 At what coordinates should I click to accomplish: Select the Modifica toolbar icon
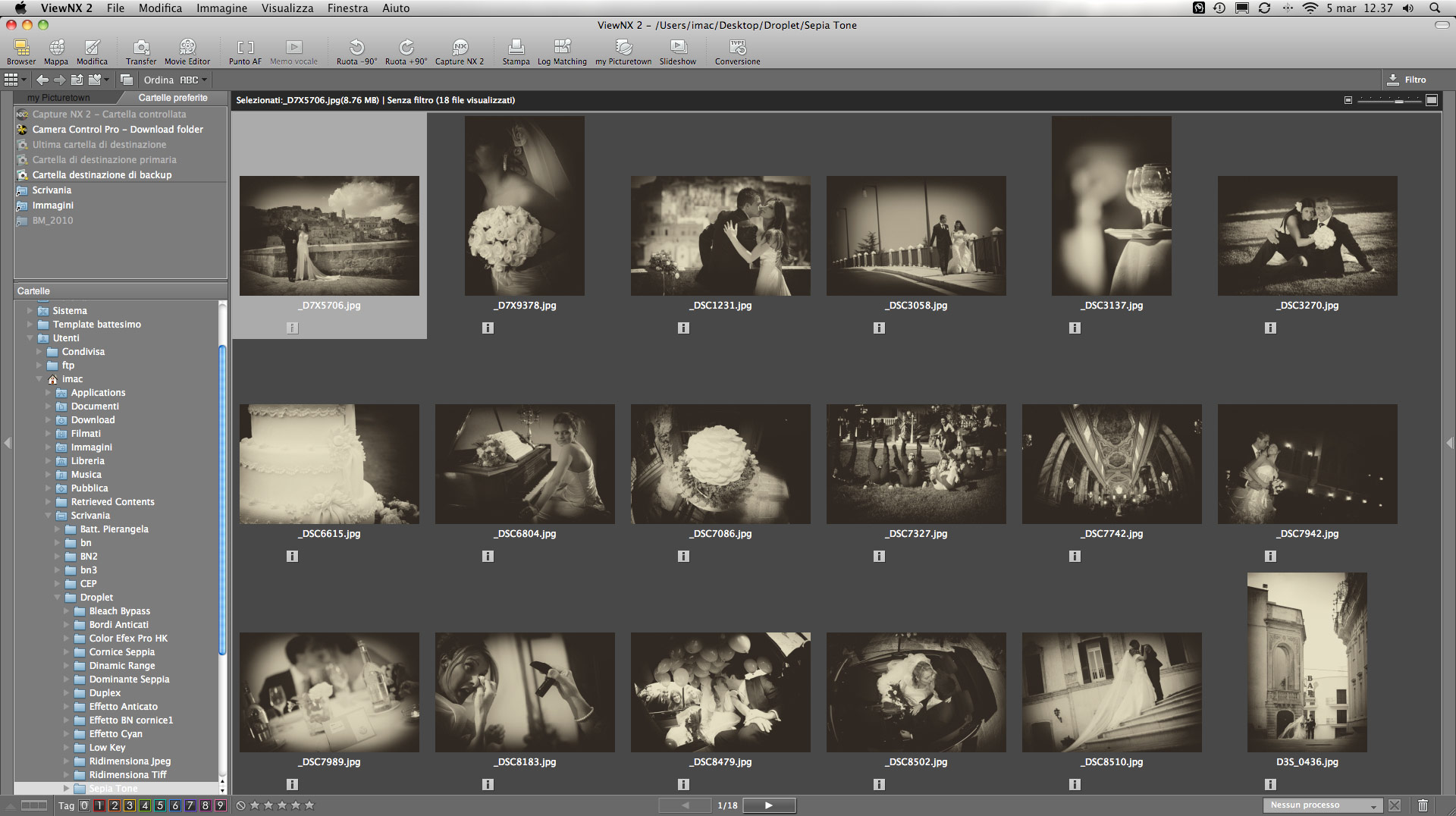click(x=92, y=52)
